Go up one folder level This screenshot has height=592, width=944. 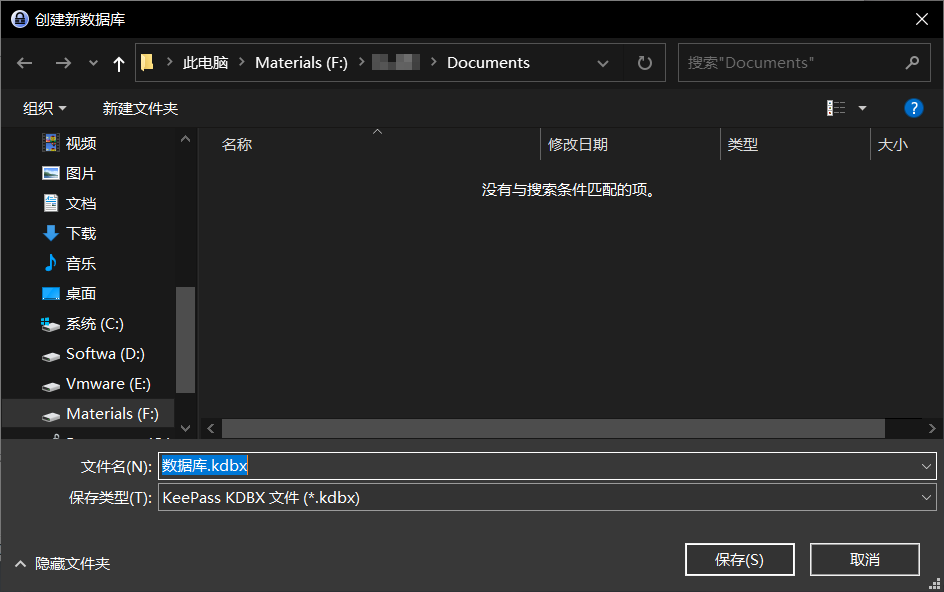(x=119, y=63)
